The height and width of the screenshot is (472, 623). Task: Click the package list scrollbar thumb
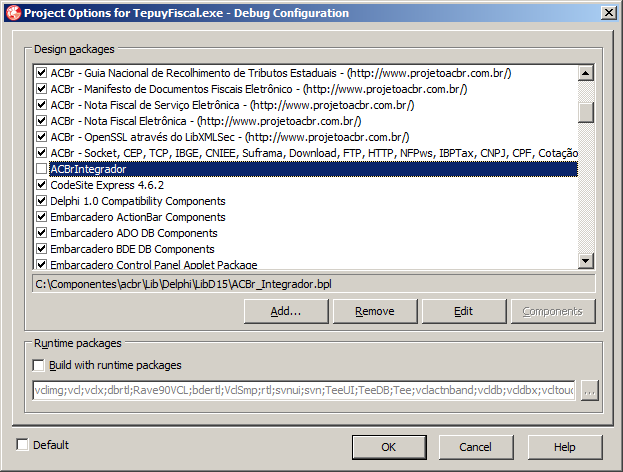[586, 112]
